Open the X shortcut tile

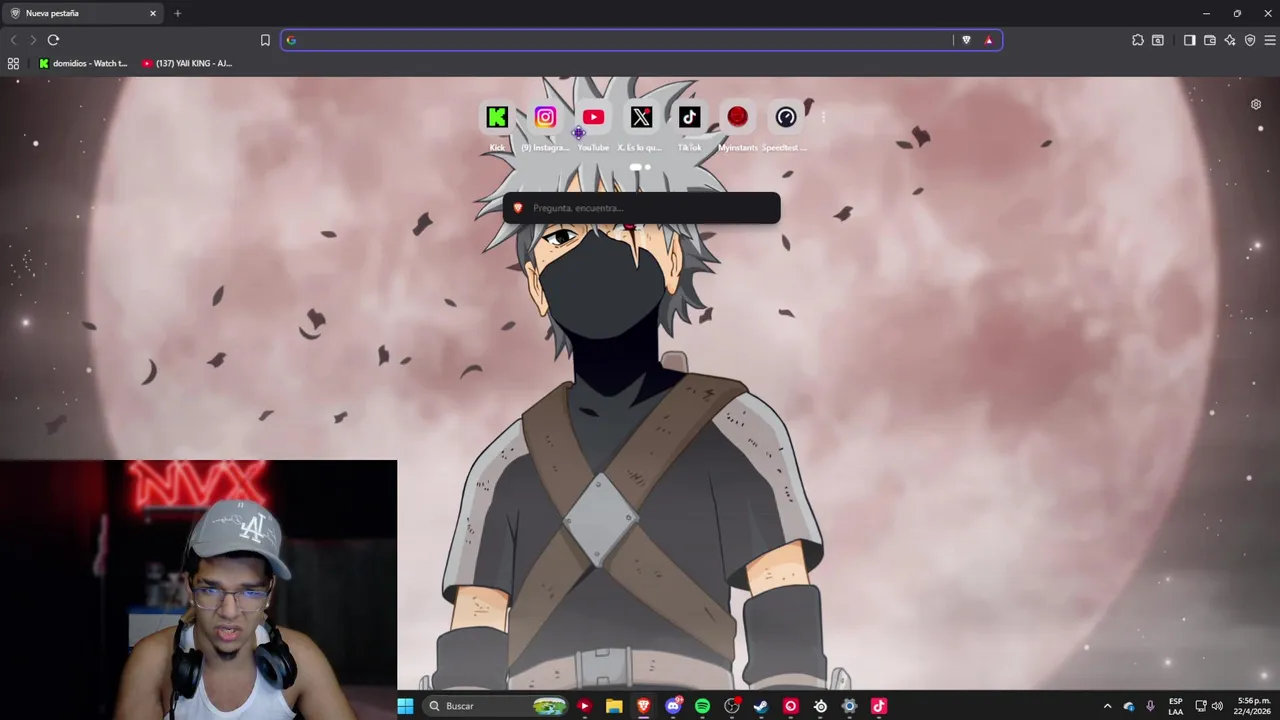tap(641, 118)
